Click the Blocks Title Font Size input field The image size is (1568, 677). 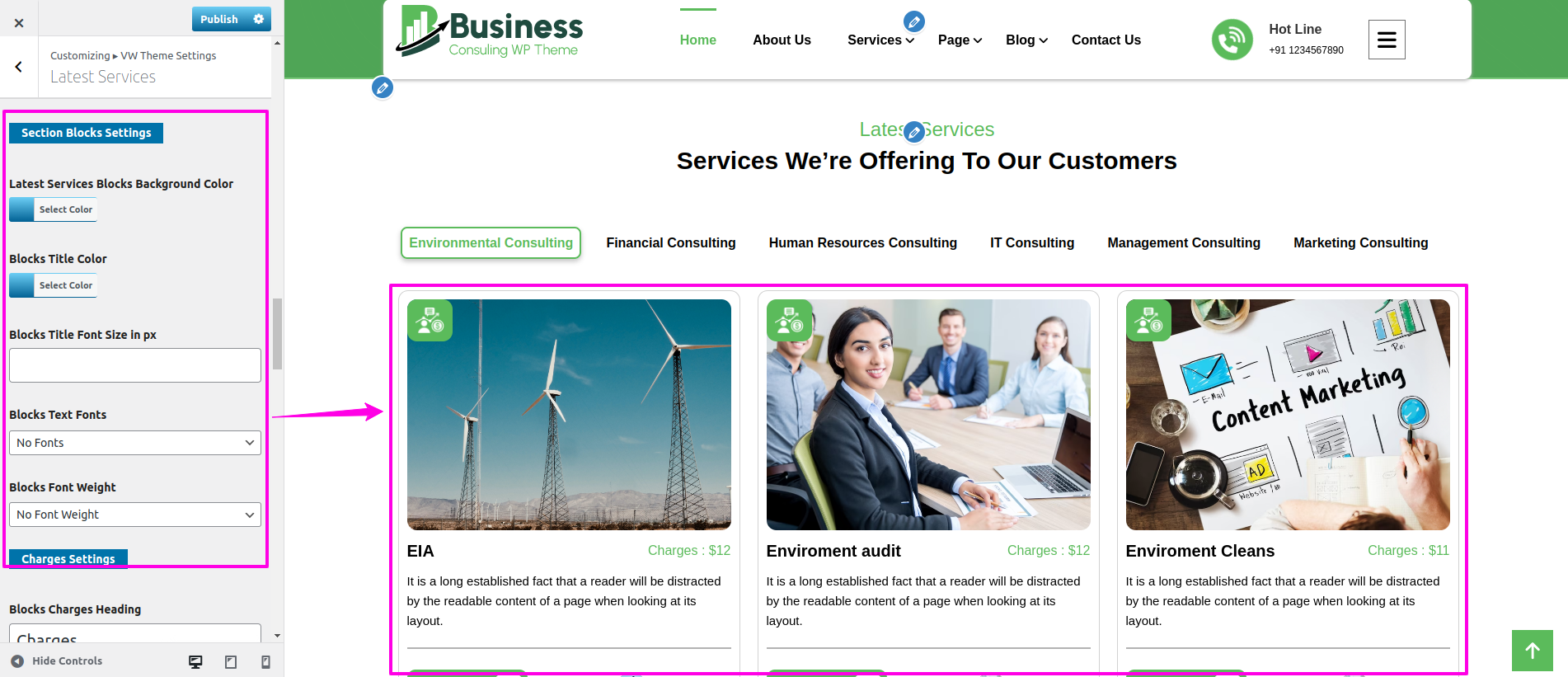(135, 365)
